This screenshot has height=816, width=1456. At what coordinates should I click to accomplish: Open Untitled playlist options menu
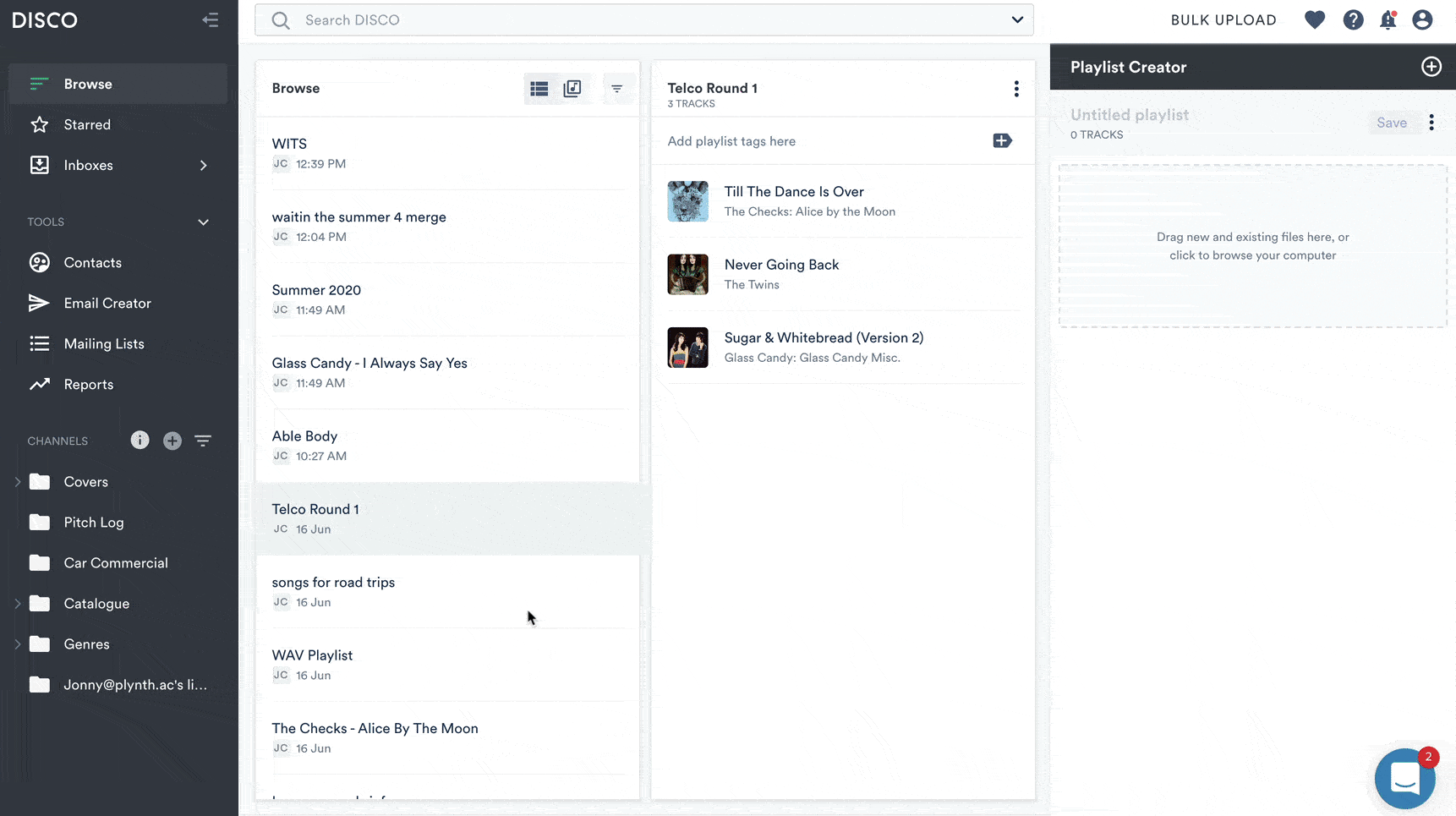(x=1431, y=123)
